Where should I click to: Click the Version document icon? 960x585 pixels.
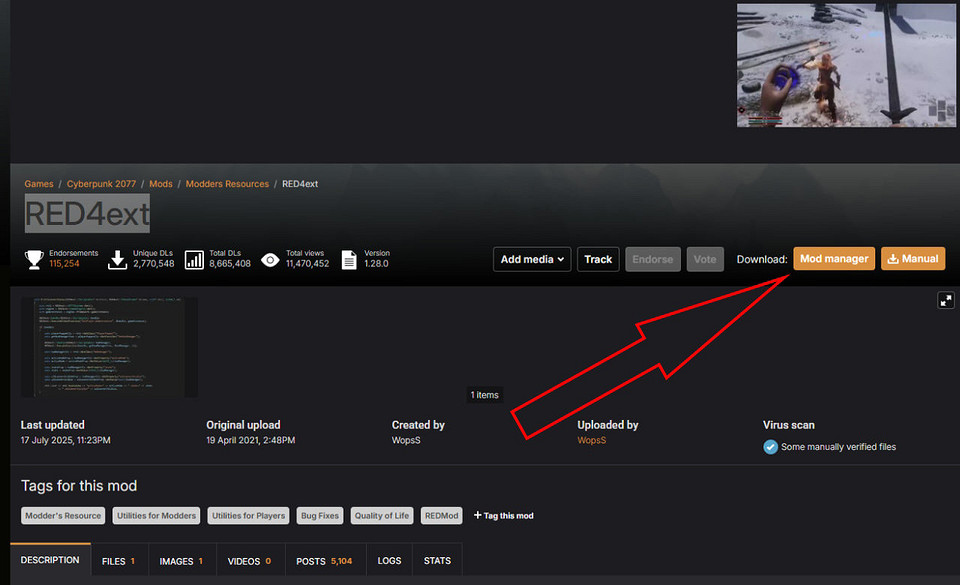(x=349, y=260)
